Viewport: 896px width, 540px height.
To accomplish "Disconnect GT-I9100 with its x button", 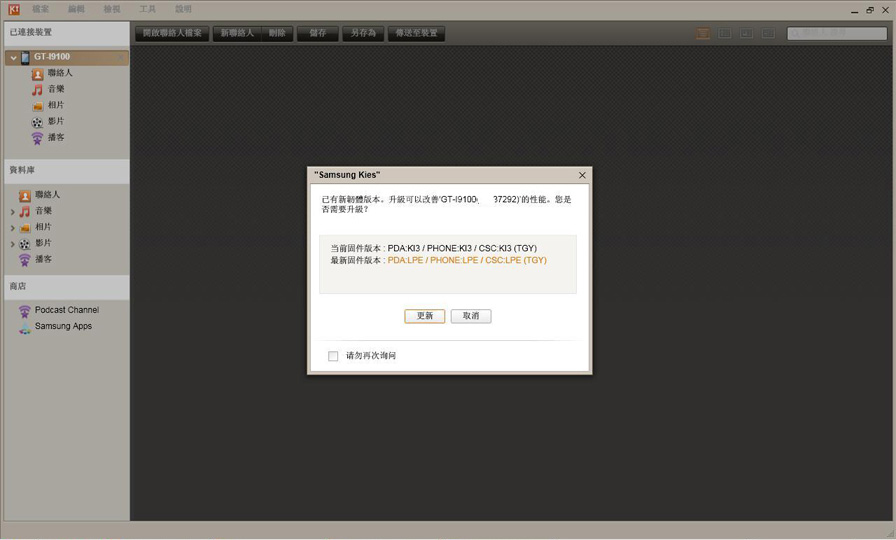I will coord(121,57).
